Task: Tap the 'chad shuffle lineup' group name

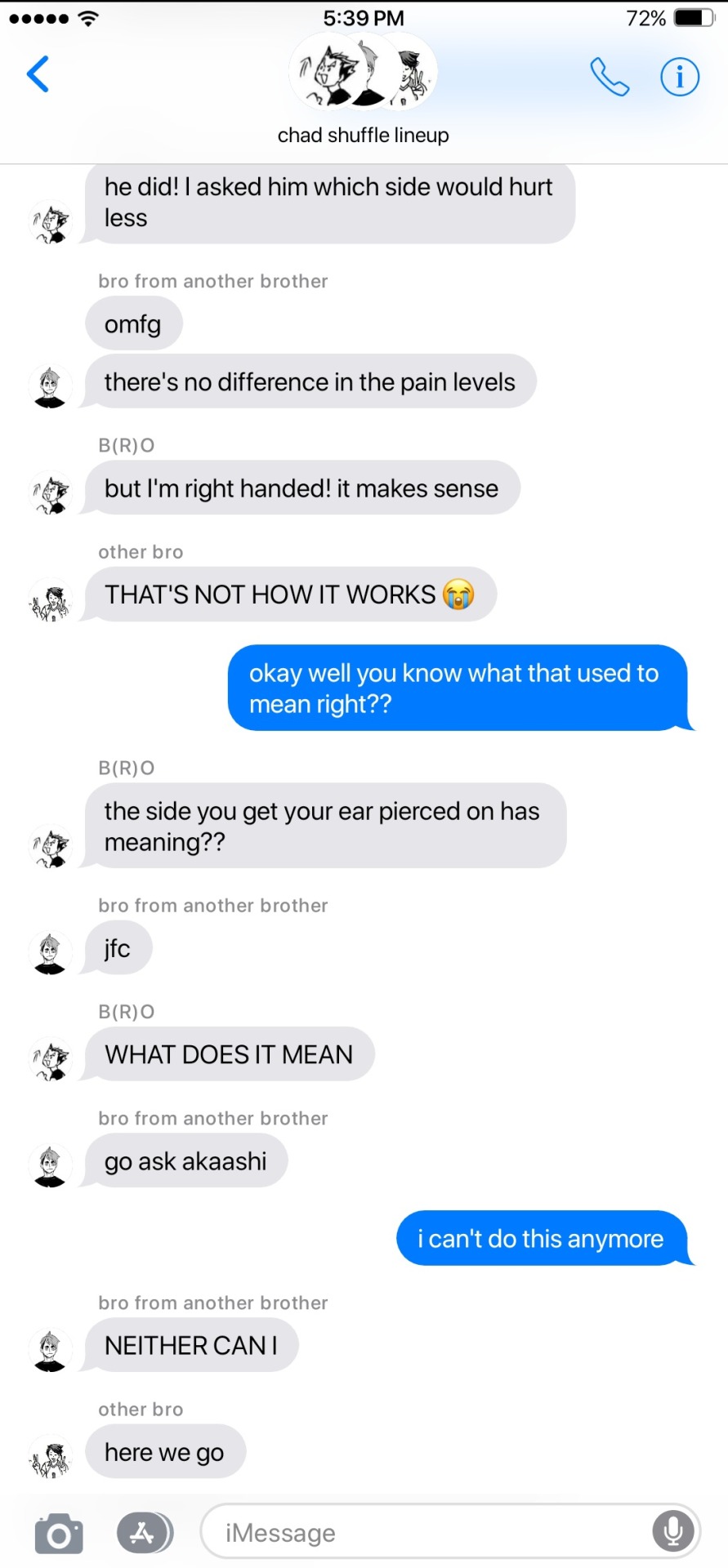Action: click(364, 136)
